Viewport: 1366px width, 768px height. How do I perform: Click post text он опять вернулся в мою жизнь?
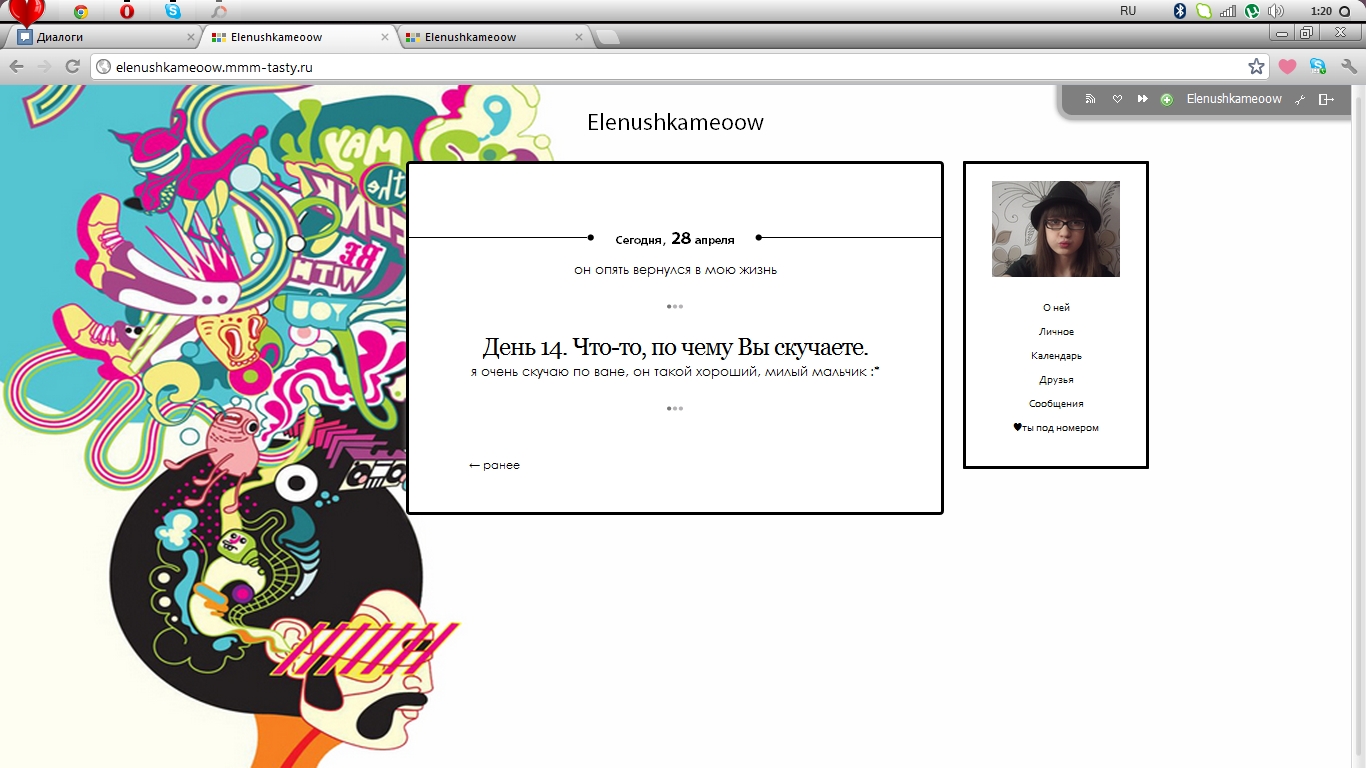point(675,270)
